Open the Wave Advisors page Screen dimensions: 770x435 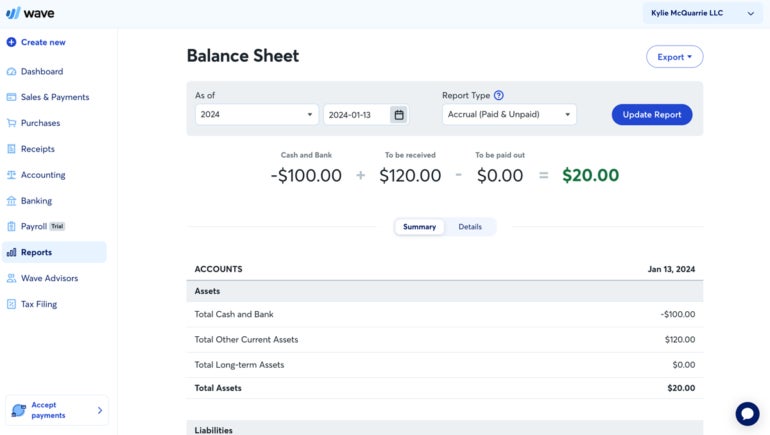49,278
